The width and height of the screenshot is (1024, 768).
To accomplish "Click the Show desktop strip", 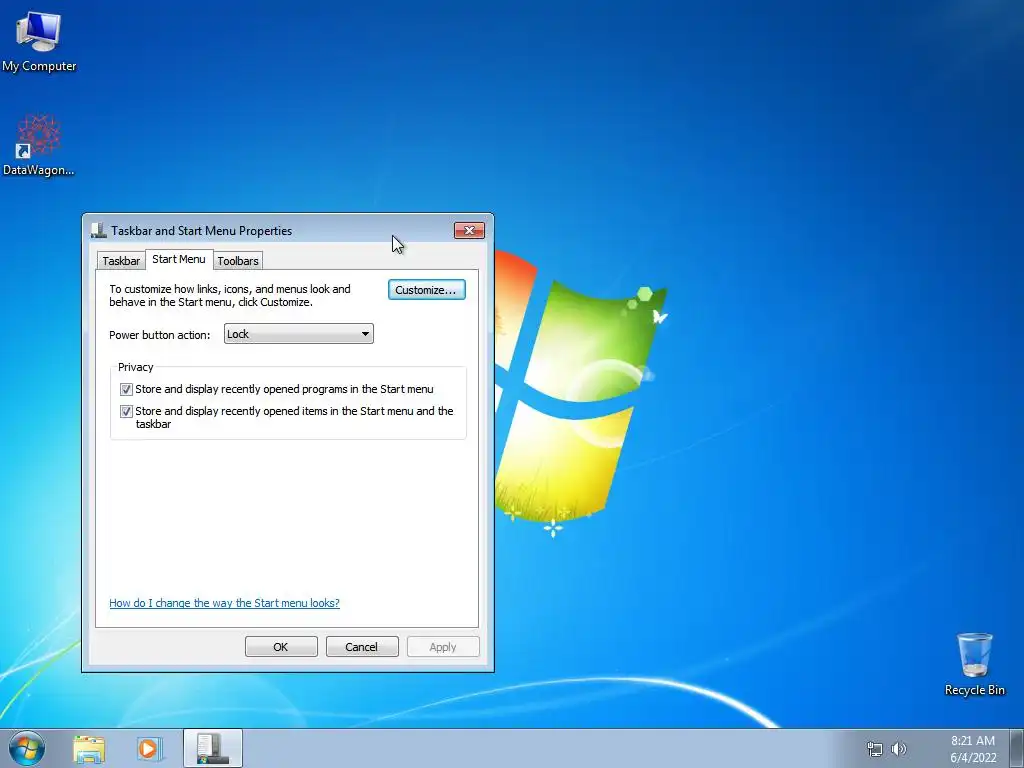I will click(1017, 748).
